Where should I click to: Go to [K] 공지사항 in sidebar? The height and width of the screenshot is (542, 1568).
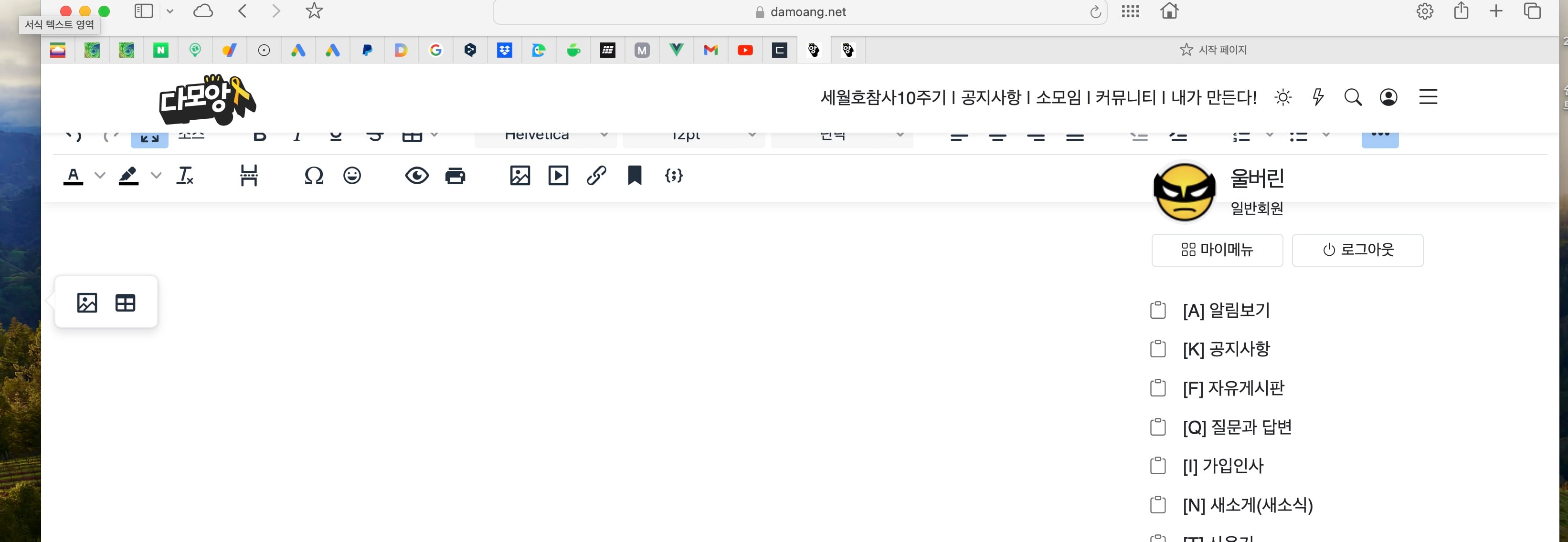1226,349
